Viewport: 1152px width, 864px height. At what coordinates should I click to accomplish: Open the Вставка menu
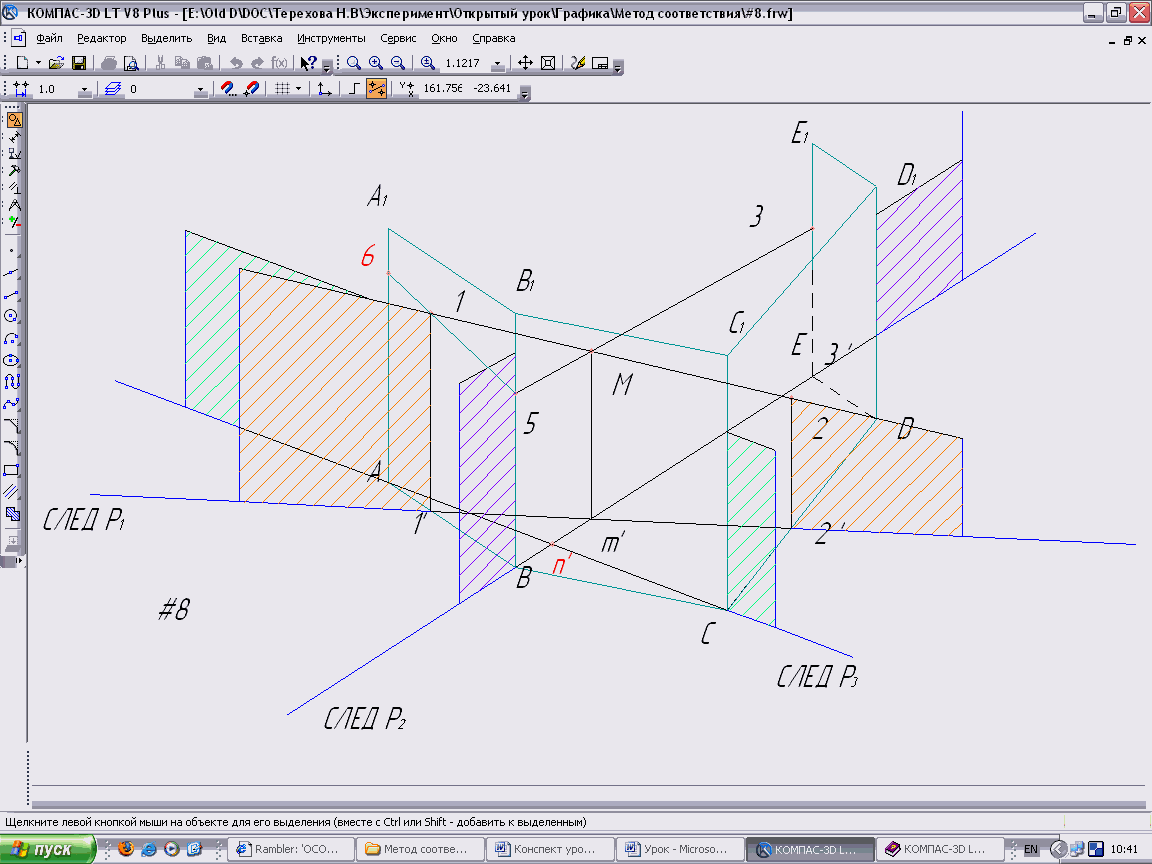coord(261,38)
